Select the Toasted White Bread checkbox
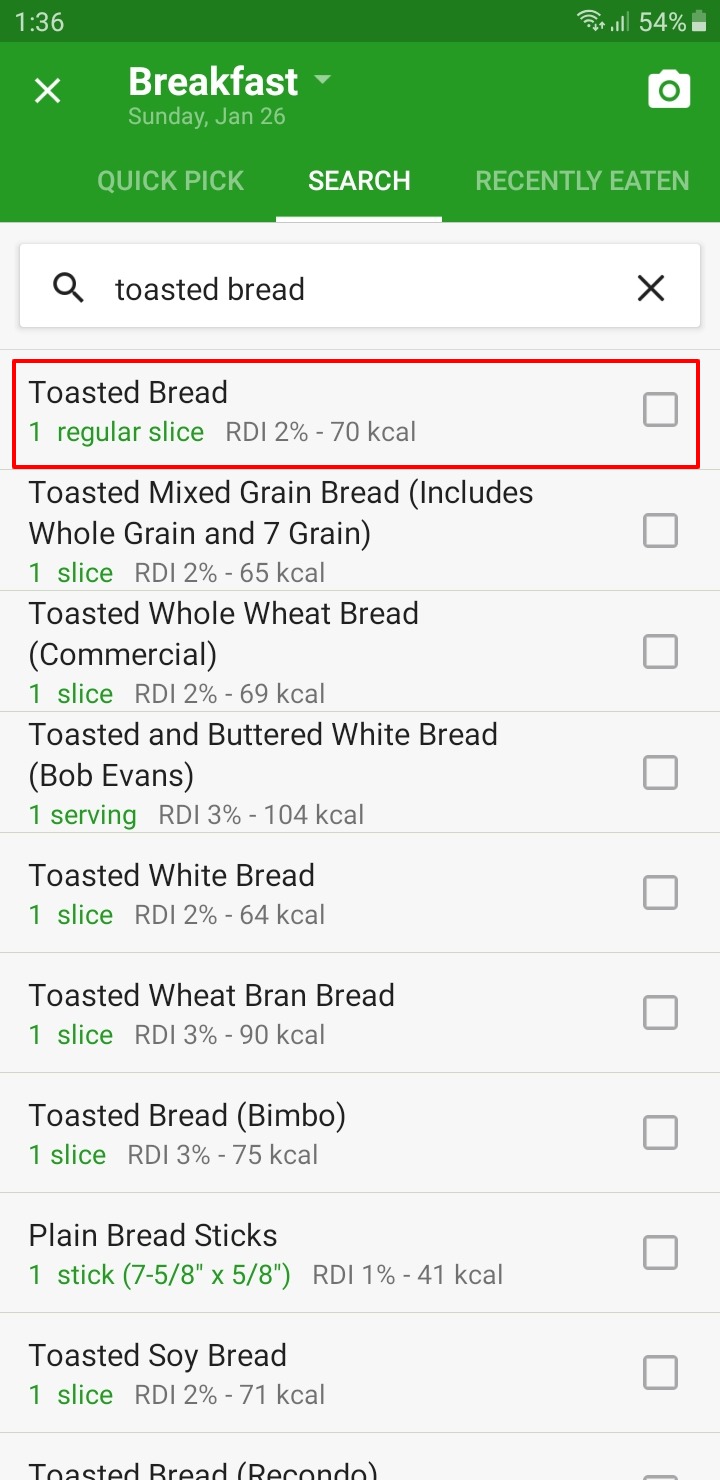Image resolution: width=720 pixels, height=1480 pixels. click(x=660, y=892)
